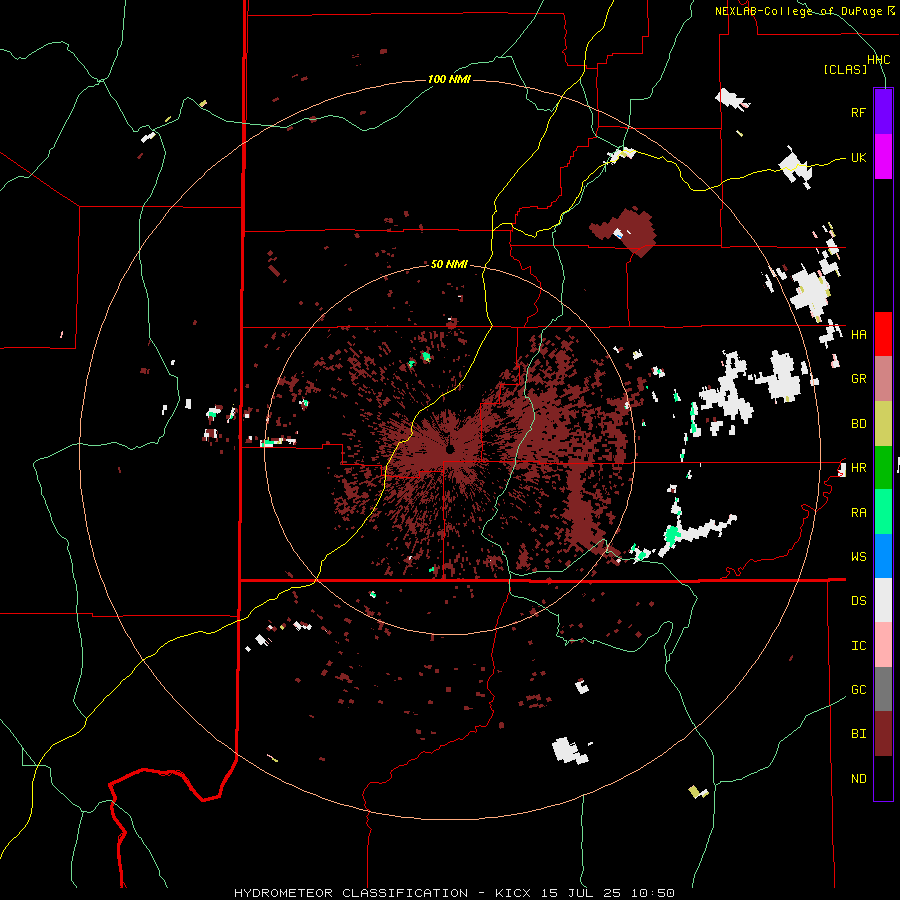This screenshot has height=900, width=900.
Task: Click the red HA legend swatch
Action: click(883, 334)
